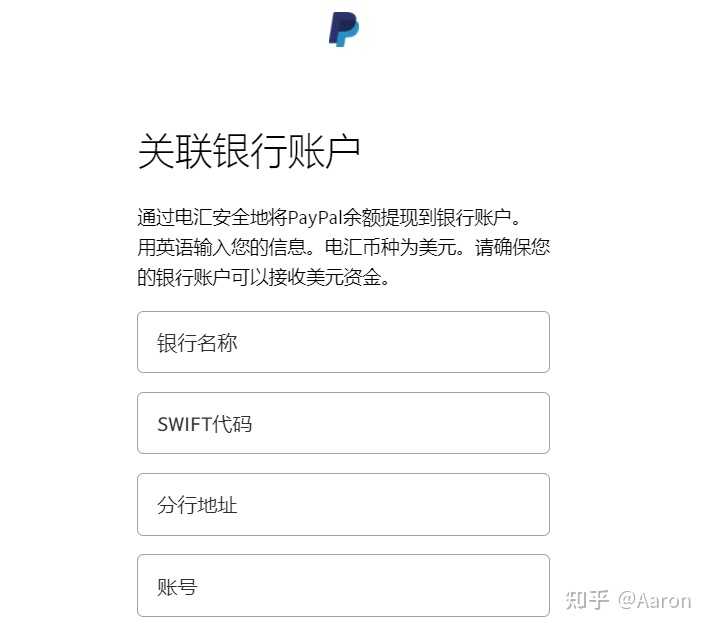Click the 分行地址 placeholder text
The image size is (709, 628).
pos(197,505)
